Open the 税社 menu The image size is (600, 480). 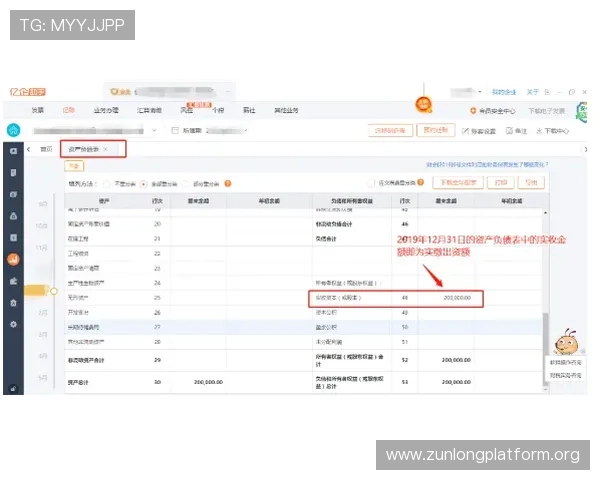pos(249,110)
